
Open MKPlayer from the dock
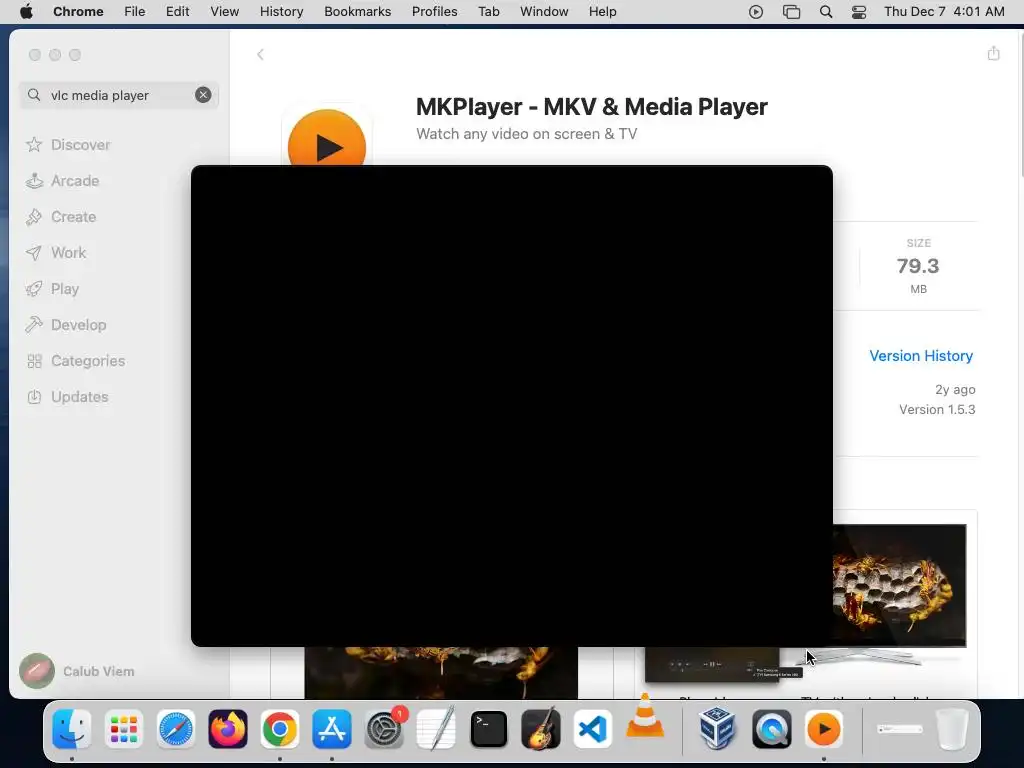coord(824,729)
